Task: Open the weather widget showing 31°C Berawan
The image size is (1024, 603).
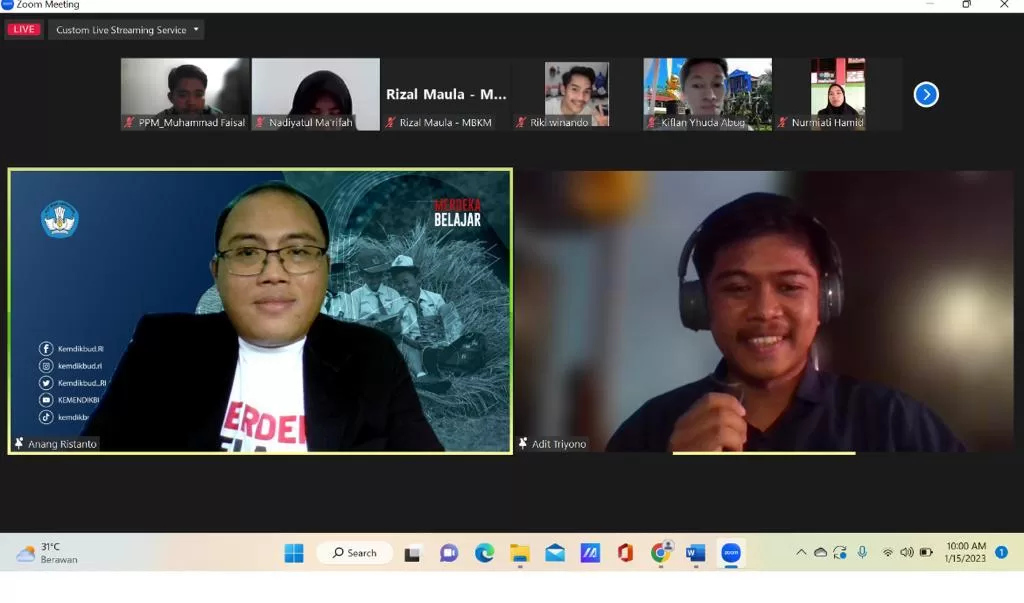Action: click(x=47, y=553)
